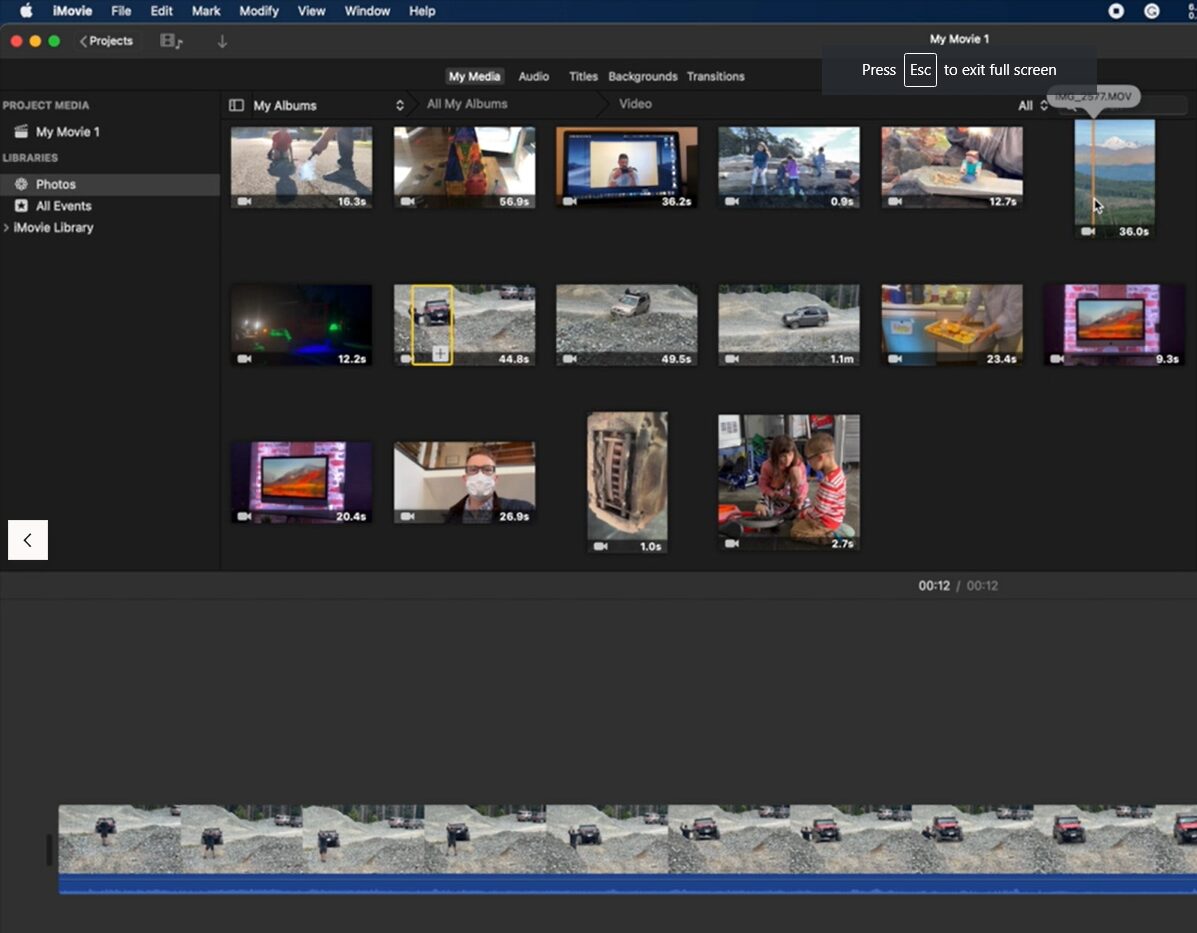The width and height of the screenshot is (1197, 933).
Task: Click the All My Albums breadcrumb
Action: pos(467,104)
